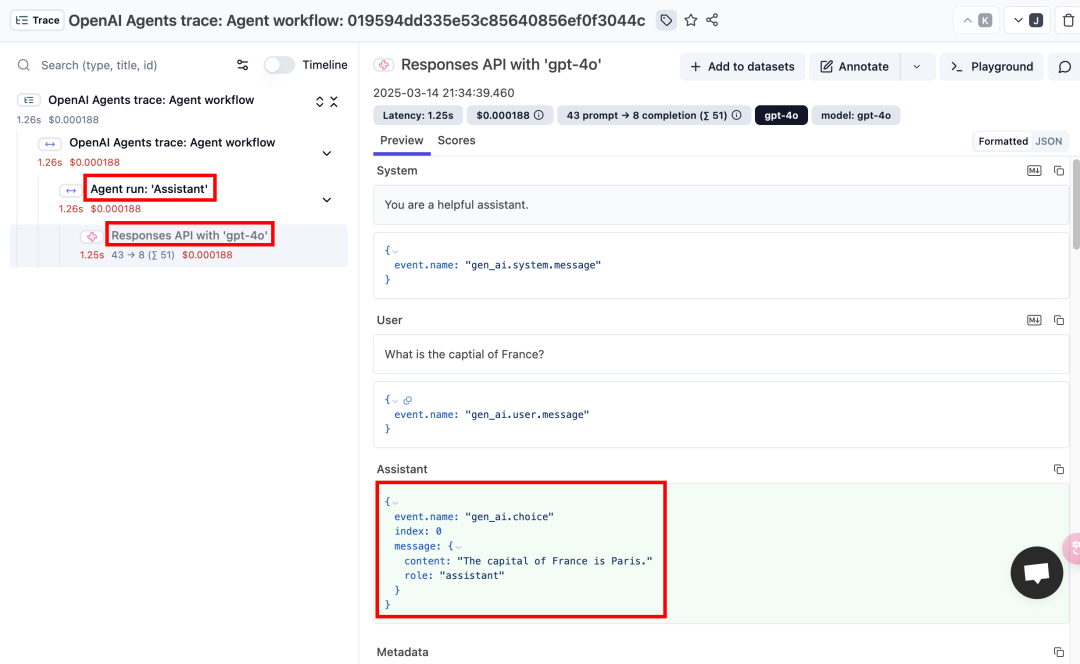Select the Preview tab
This screenshot has height=664, width=1080.
click(402, 141)
